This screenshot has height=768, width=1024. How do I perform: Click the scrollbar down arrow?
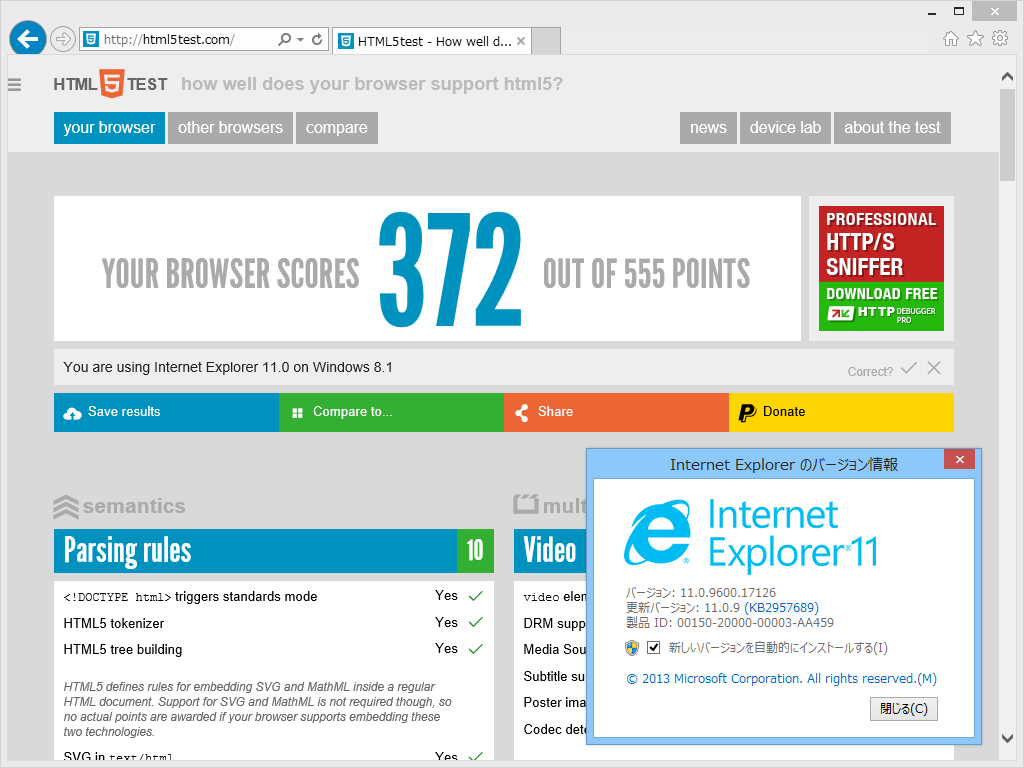coord(1007,739)
